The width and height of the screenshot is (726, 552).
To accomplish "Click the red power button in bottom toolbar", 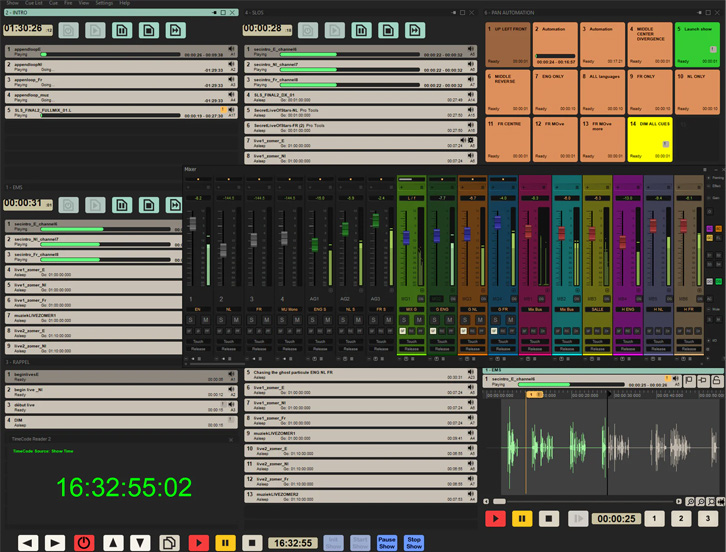I will [x=84, y=542].
